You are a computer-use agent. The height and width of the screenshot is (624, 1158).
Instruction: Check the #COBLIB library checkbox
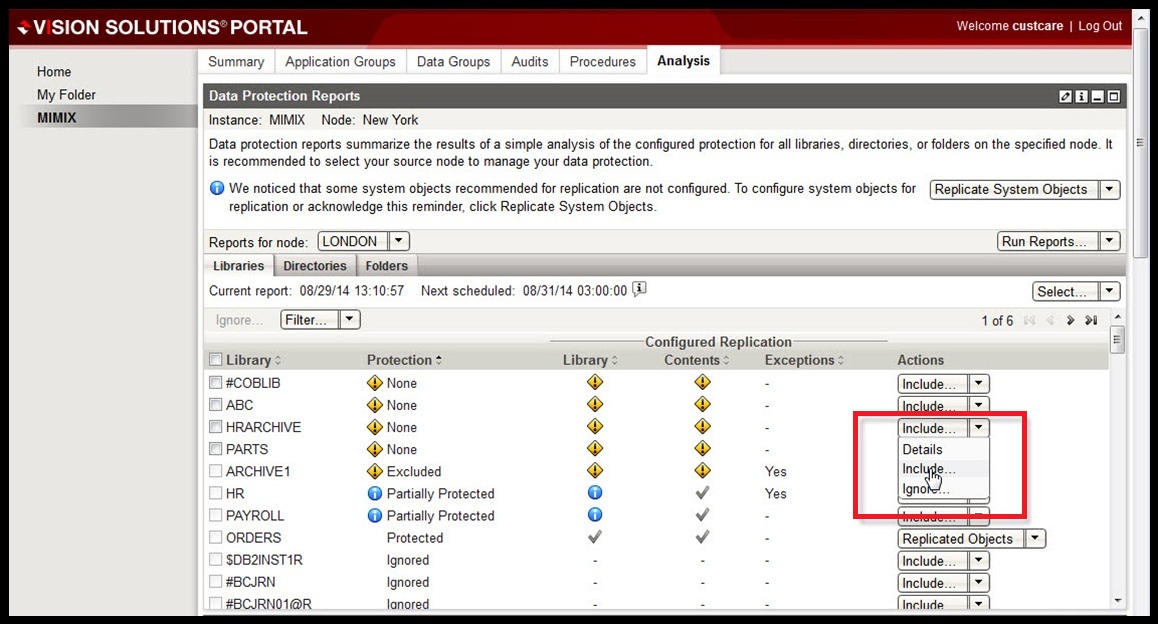[x=215, y=383]
